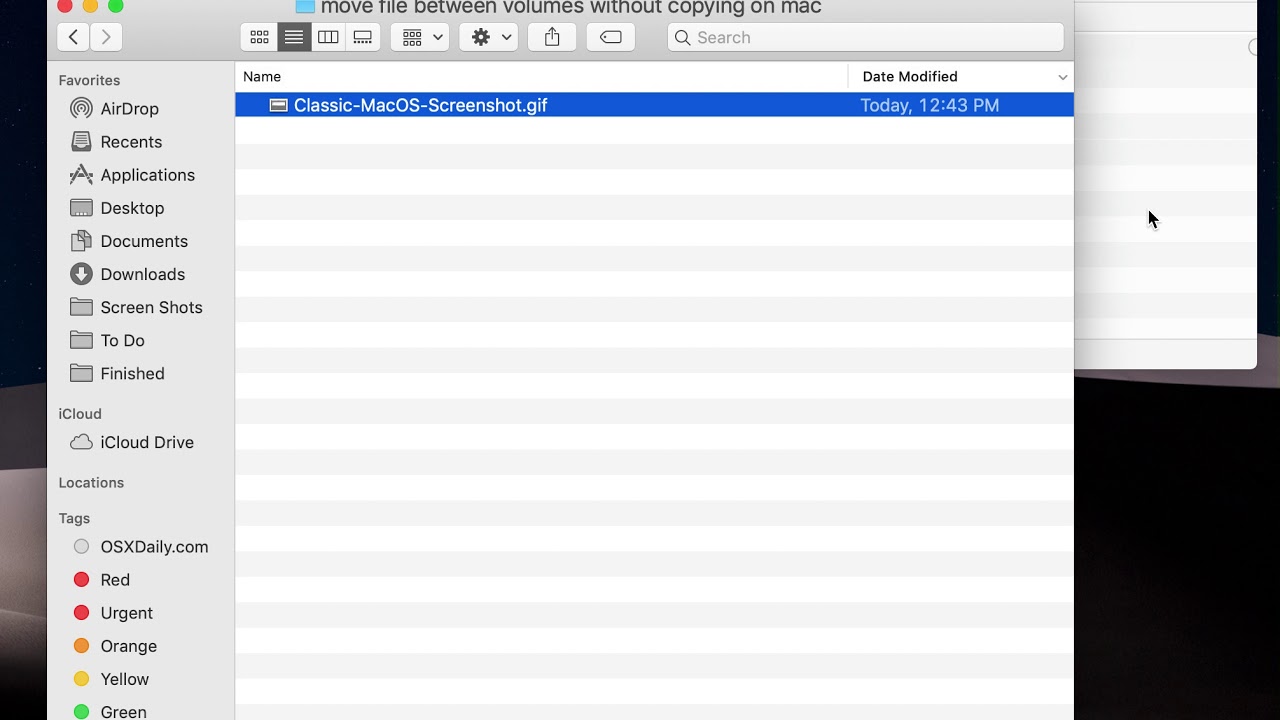
Task: Click the search magnifier icon
Action: [x=683, y=37]
